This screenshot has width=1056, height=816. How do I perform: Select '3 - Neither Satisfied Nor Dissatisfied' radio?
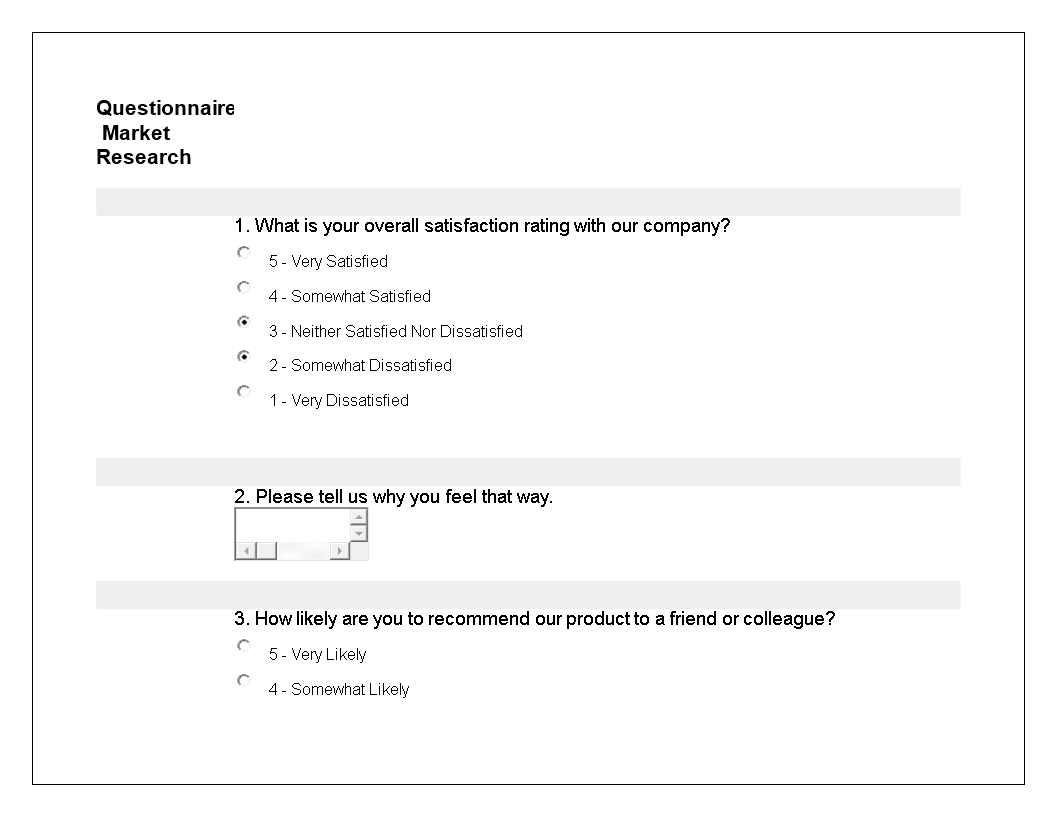[x=244, y=322]
